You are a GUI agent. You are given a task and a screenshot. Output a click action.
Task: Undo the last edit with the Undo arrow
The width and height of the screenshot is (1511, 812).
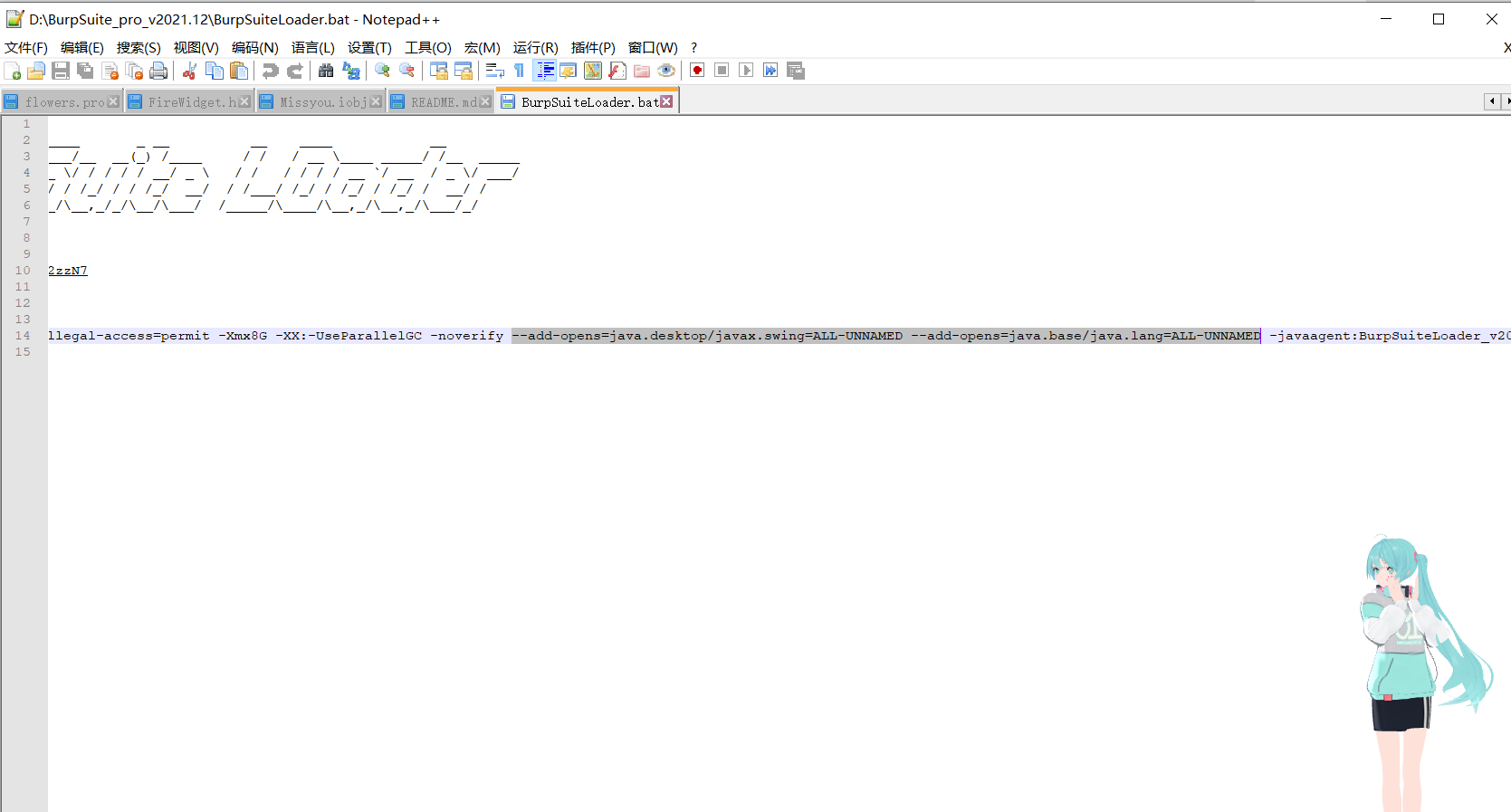click(270, 71)
